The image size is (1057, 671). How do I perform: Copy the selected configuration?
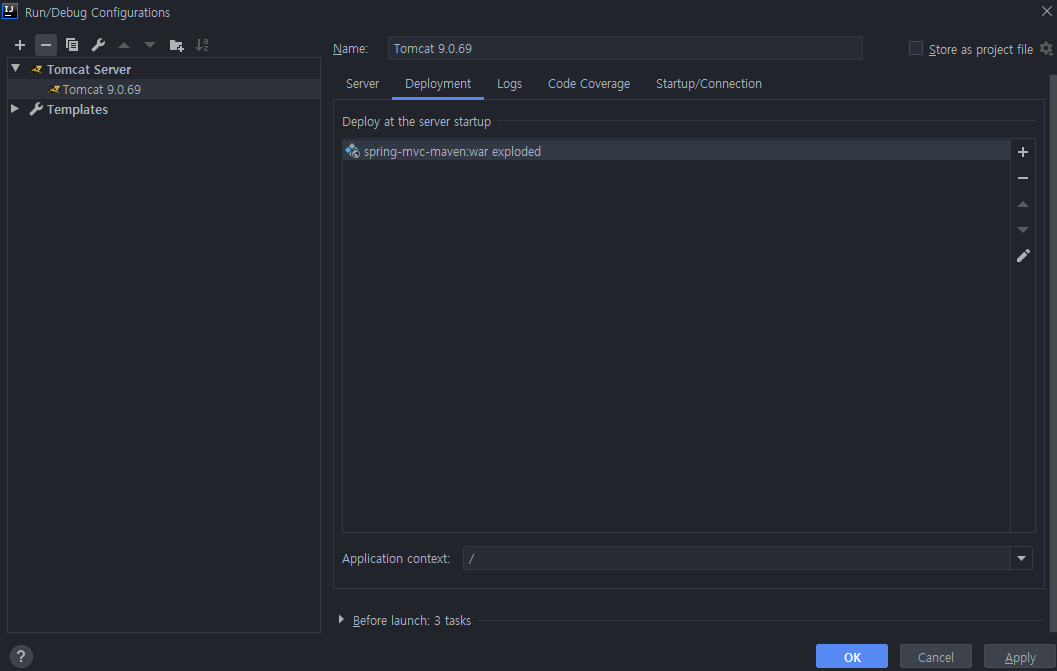click(71, 45)
